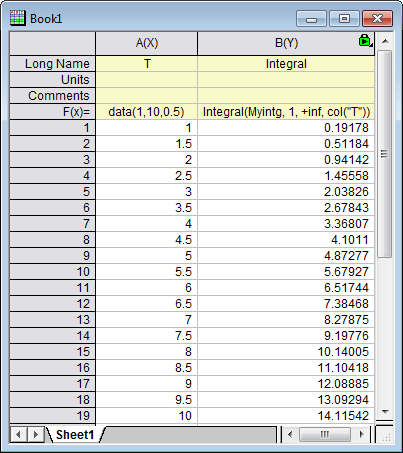Click column A cell with value 7.5
Viewport: 403px width, 453px height.
(147, 336)
